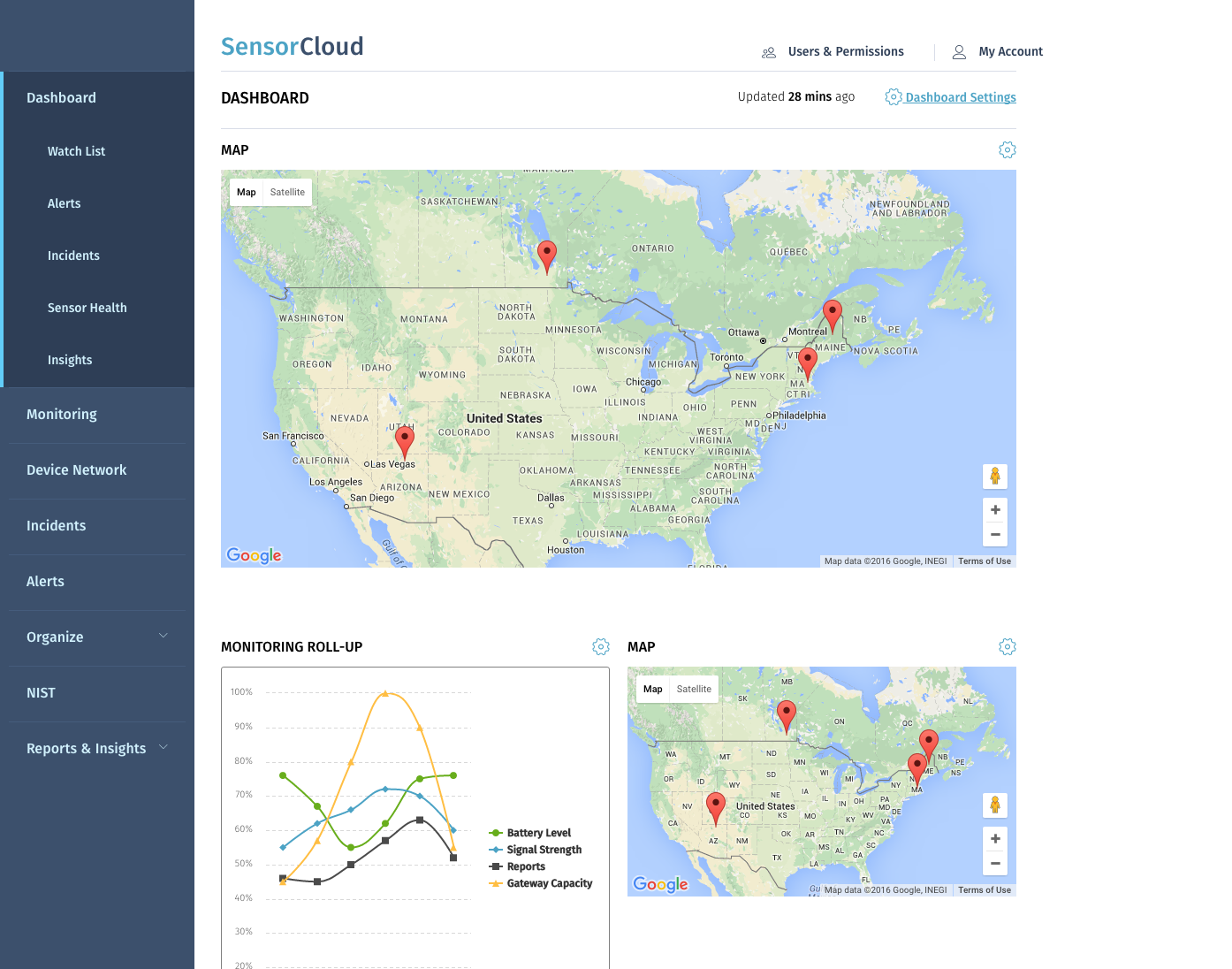Click the SensorCloud logo

coord(293,46)
